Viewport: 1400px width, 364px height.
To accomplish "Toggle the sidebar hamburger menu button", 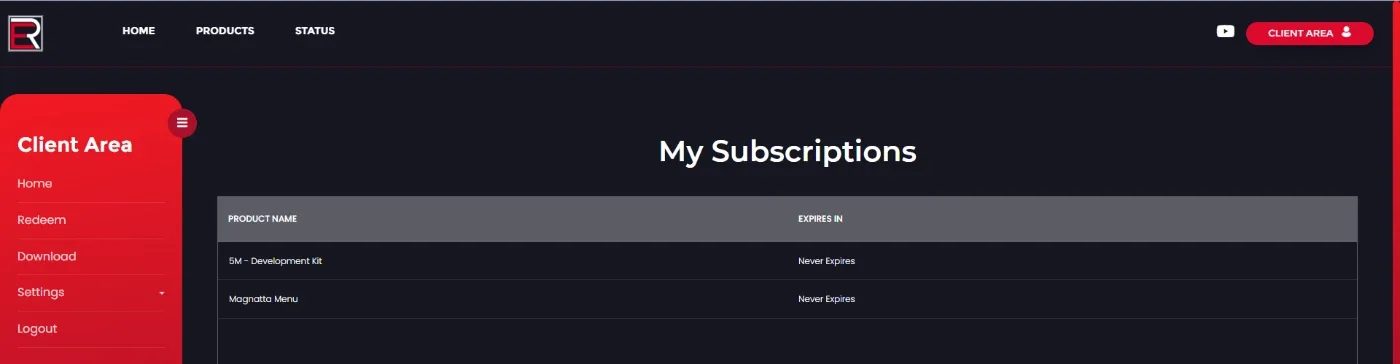I will point(182,123).
